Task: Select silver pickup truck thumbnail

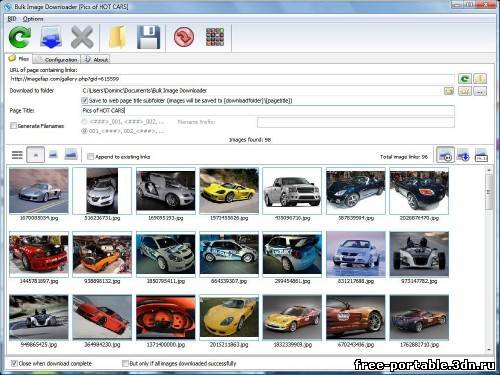Action: click(x=292, y=191)
